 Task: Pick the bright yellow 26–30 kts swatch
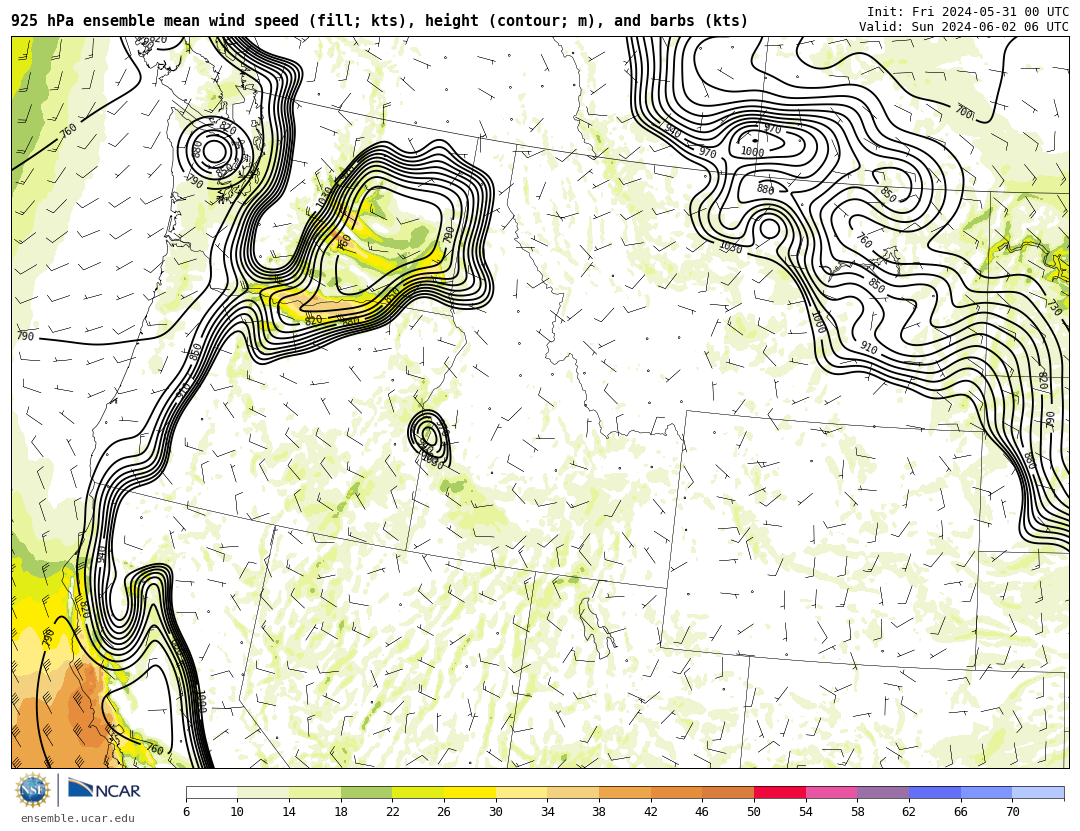[470, 792]
